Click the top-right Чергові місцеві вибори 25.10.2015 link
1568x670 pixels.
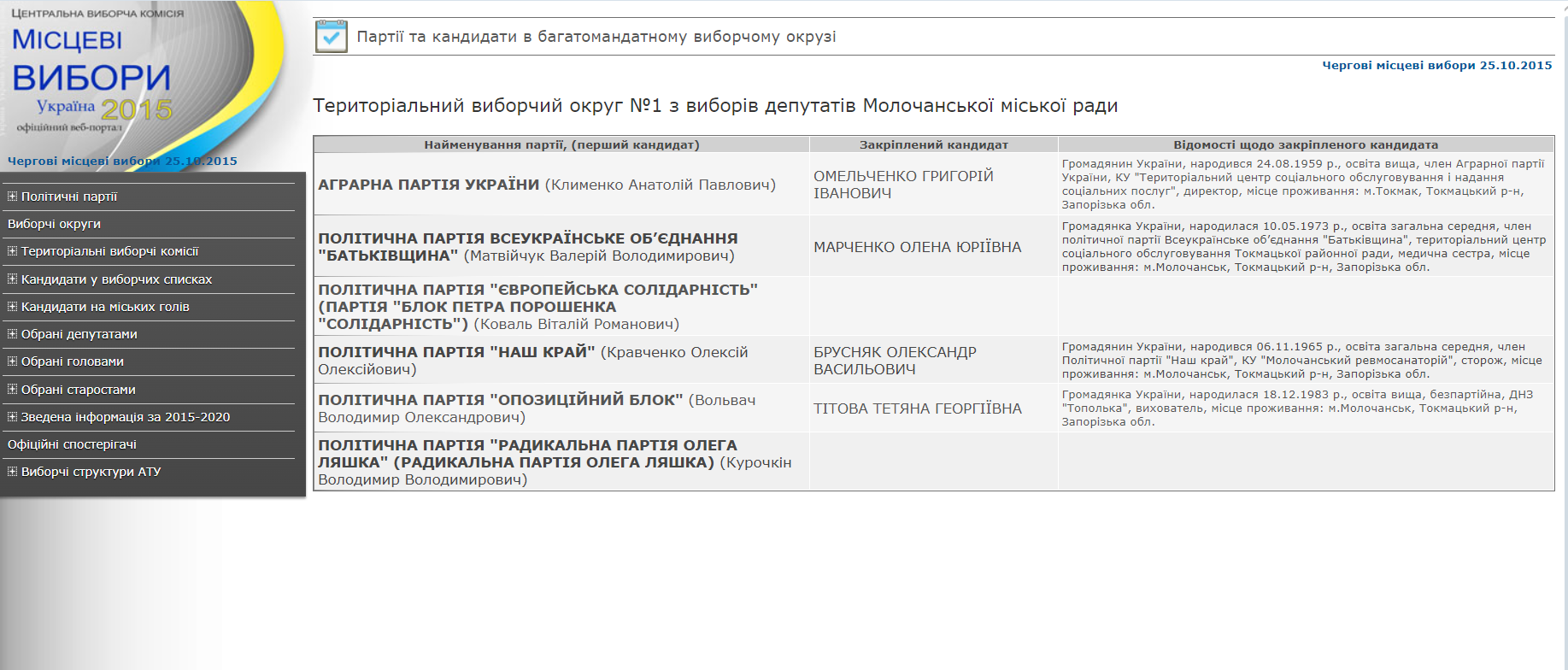click(1436, 65)
